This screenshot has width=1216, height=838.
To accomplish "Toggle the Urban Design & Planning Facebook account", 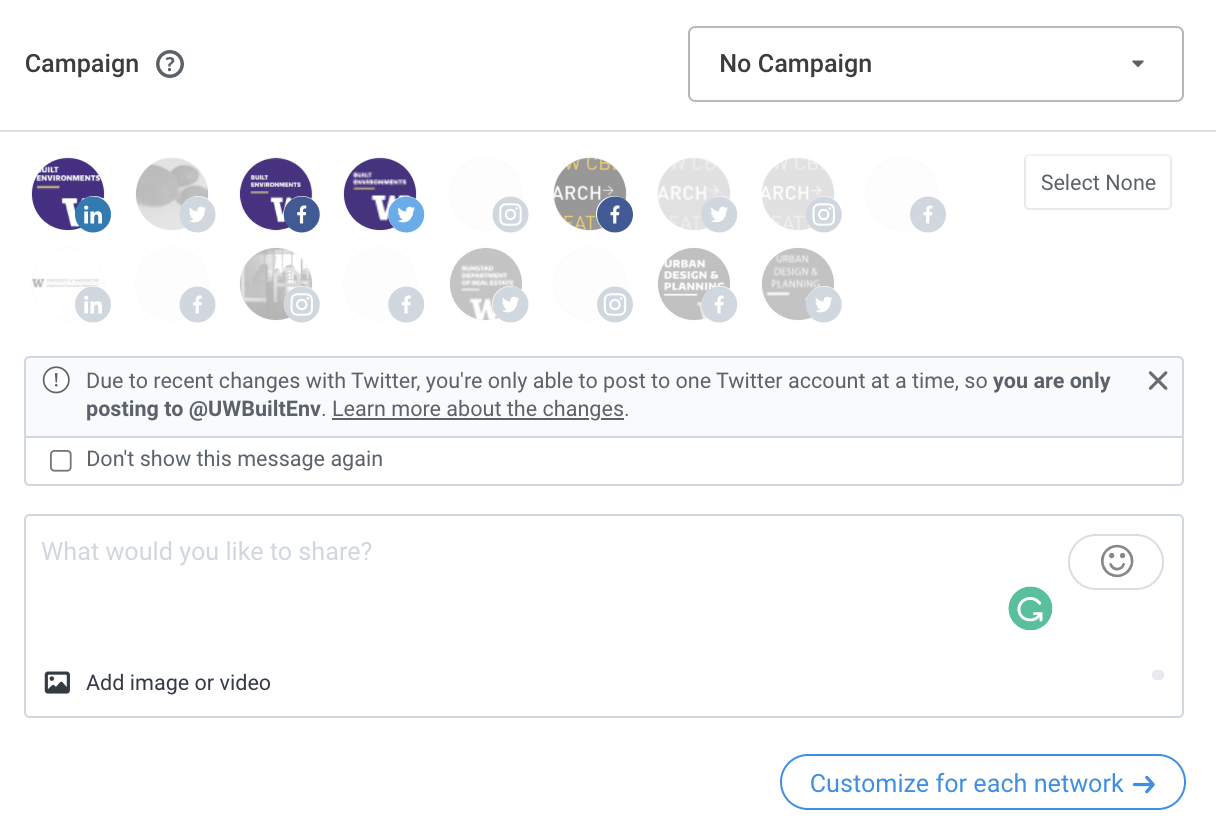I will click(696, 284).
